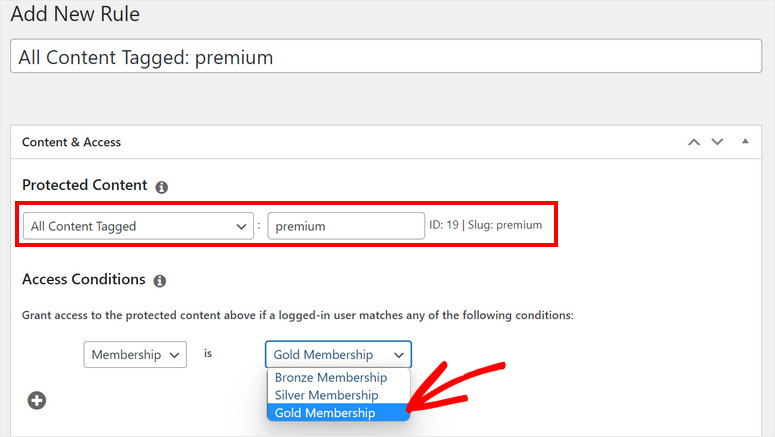Open the All Content Tagged dropdown
This screenshot has width=775, height=437.
pyautogui.click(x=138, y=226)
